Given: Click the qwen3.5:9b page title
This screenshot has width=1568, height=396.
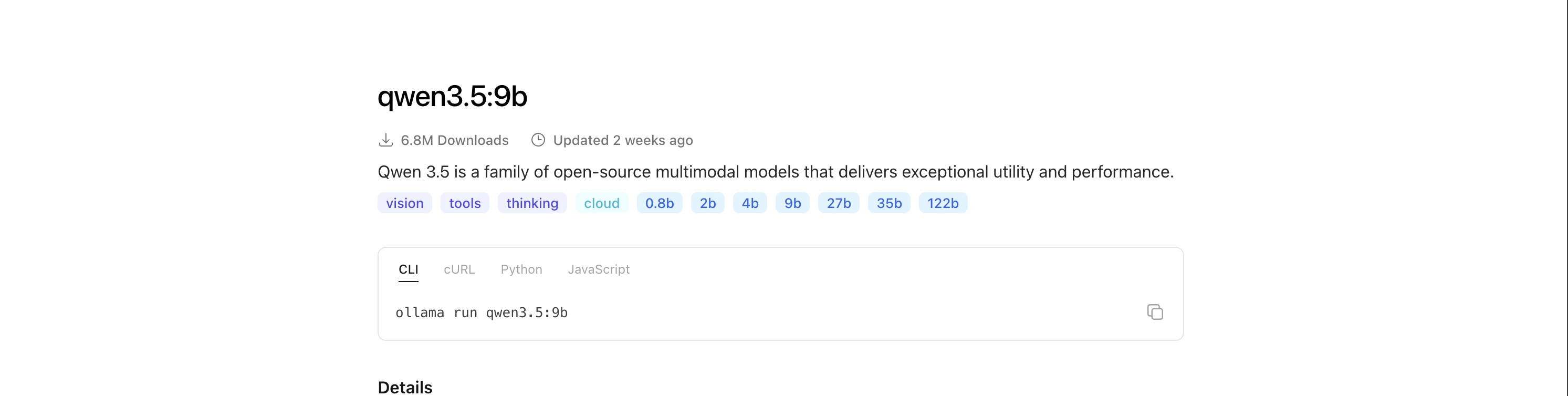Looking at the screenshot, I should pyautogui.click(x=452, y=96).
